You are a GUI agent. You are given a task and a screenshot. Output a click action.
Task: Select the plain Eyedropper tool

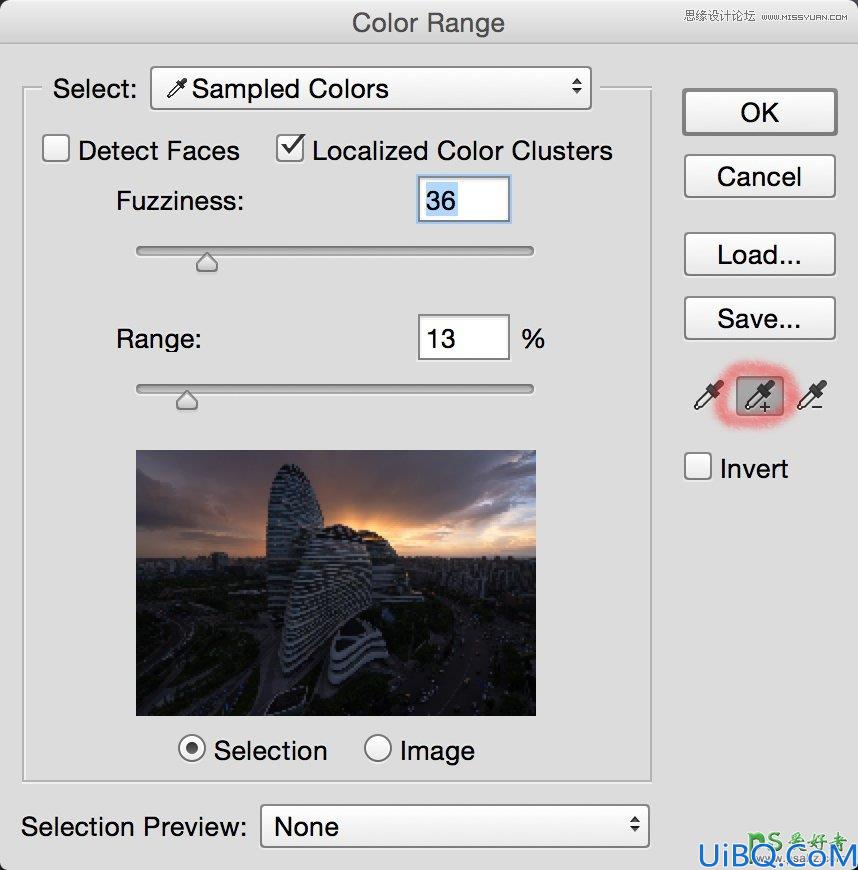click(709, 395)
